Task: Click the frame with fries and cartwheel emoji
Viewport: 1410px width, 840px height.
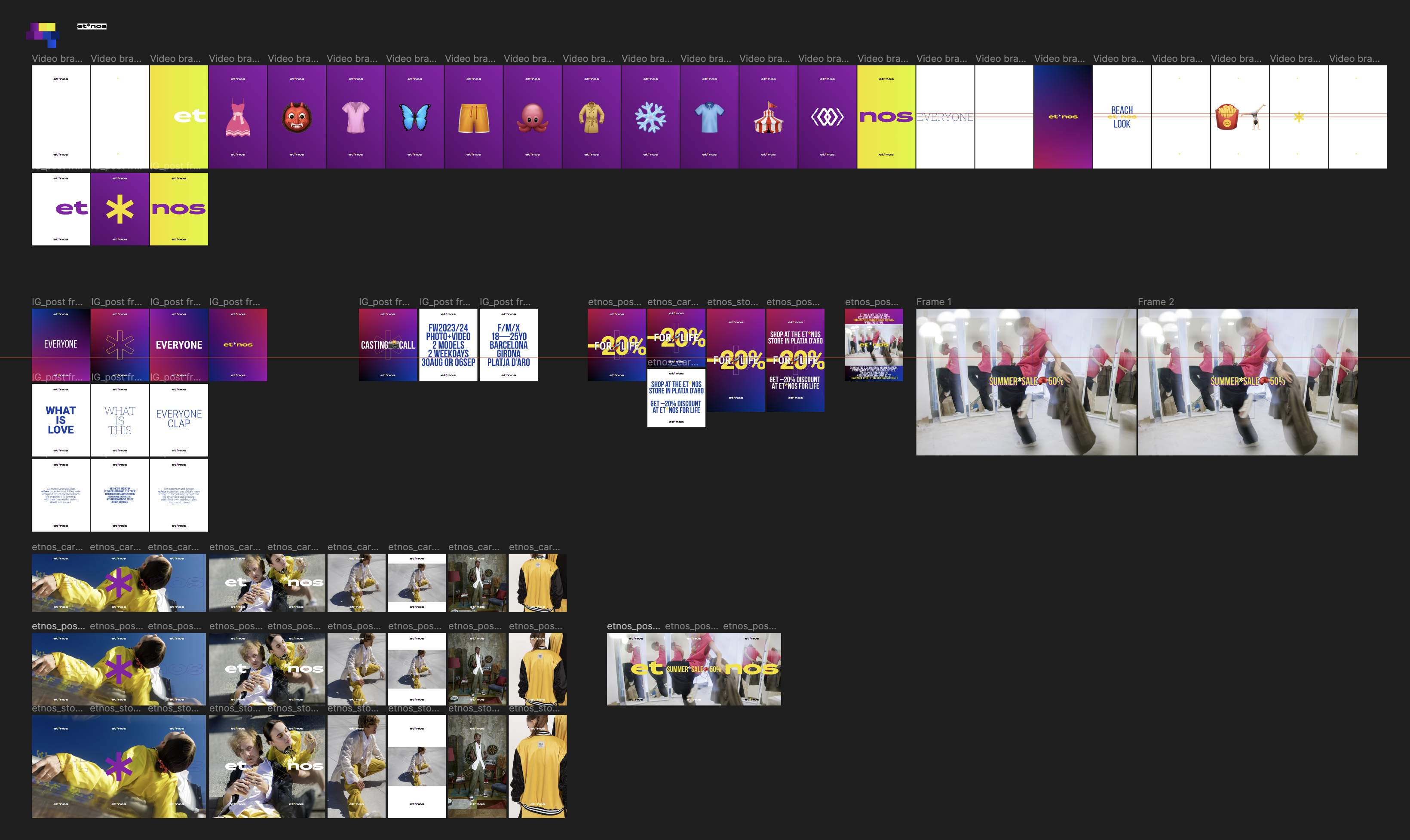Action: point(1240,116)
